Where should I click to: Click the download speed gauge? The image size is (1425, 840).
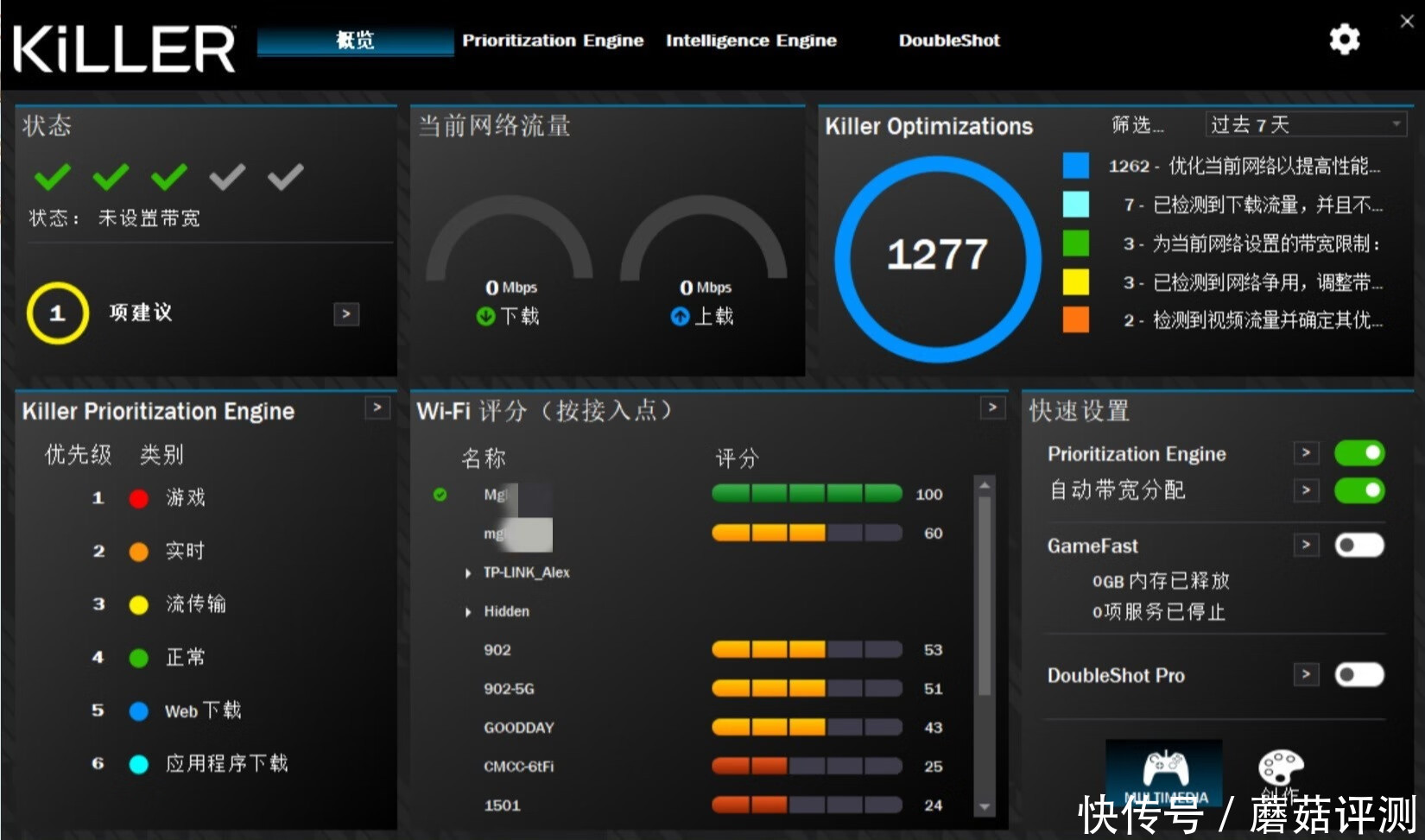coord(510,238)
